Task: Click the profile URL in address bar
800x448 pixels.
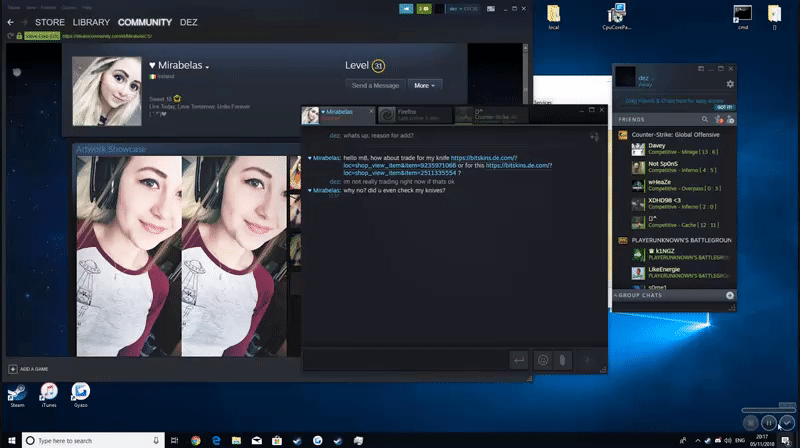Action: click(x=107, y=36)
